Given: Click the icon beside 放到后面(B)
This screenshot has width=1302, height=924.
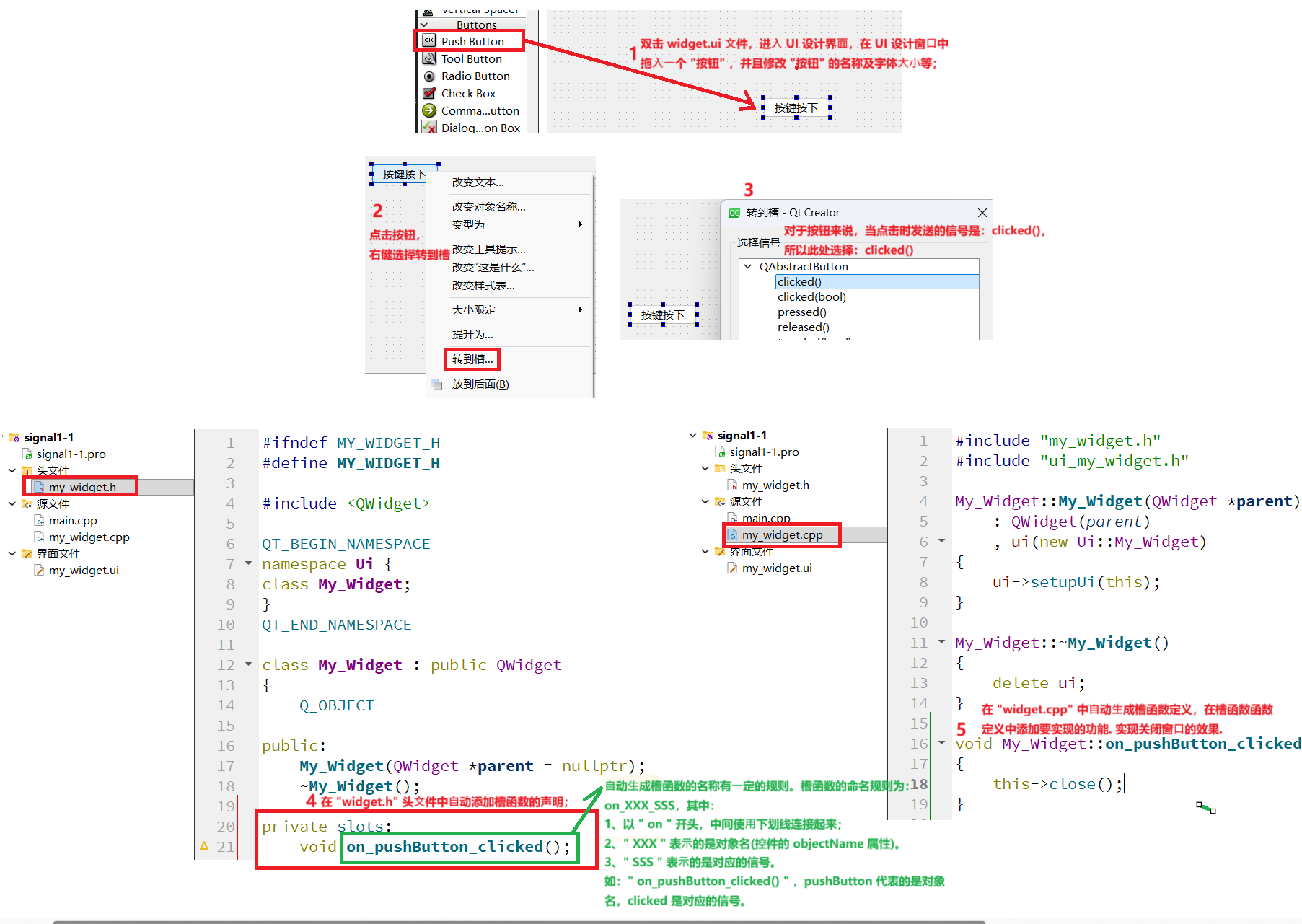Looking at the screenshot, I should [x=436, y=384].
